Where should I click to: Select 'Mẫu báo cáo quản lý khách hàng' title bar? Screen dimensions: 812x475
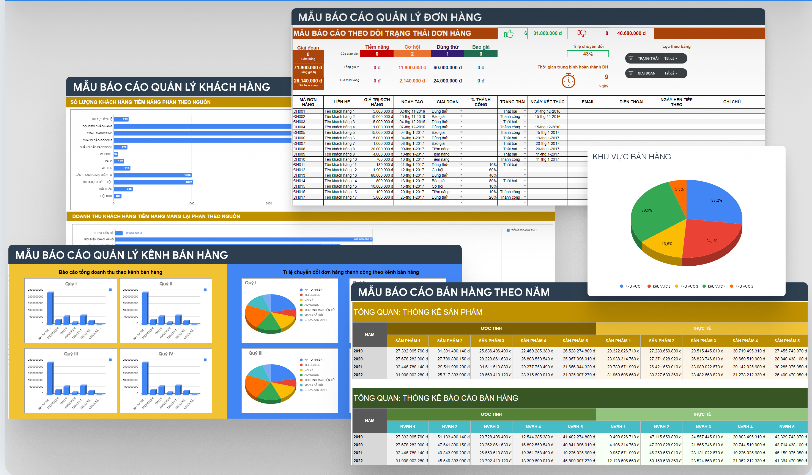tap(170, 87)
